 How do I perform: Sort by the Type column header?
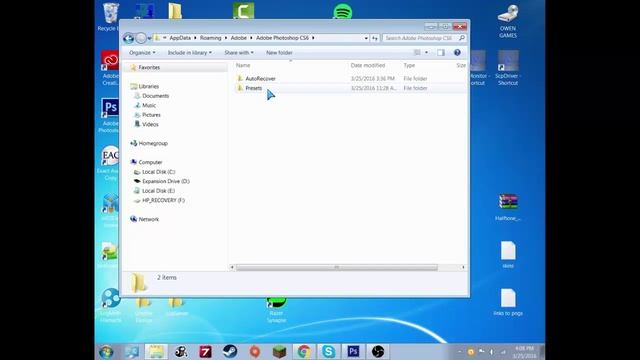pyautogui.click(x=409, y=65)
